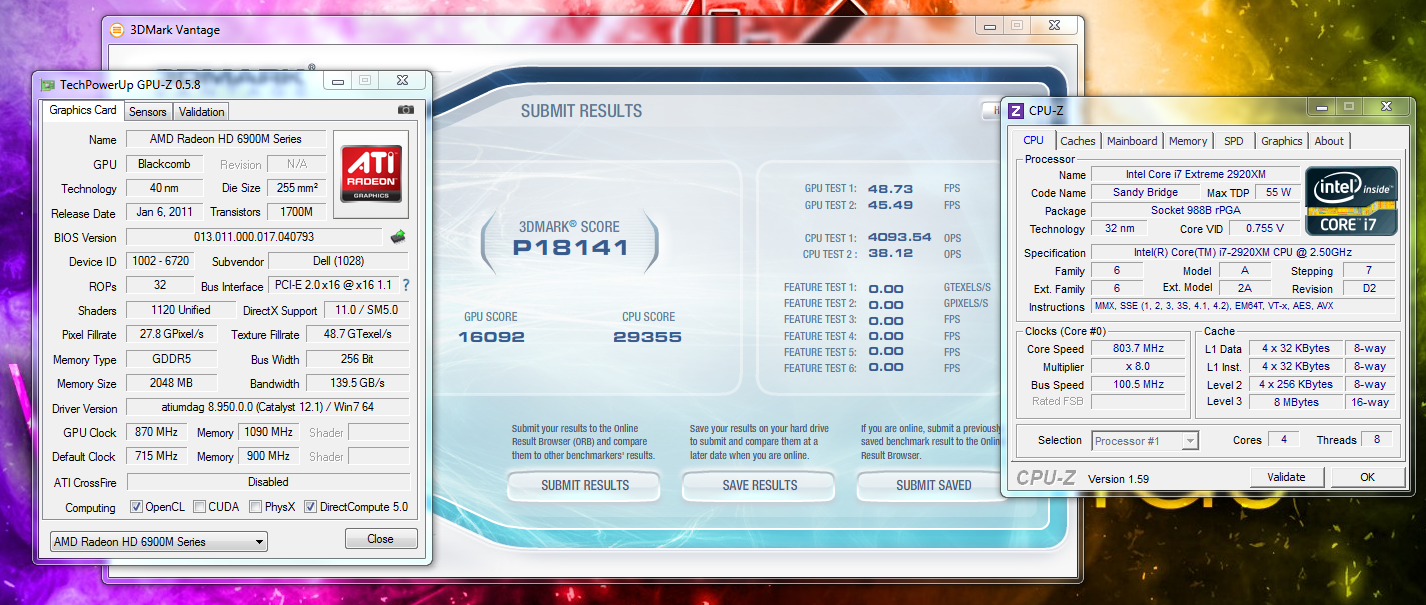Click the Package value Socket 988B rPGA
Screen dimensions: 1426x605
pos(1196,211)
